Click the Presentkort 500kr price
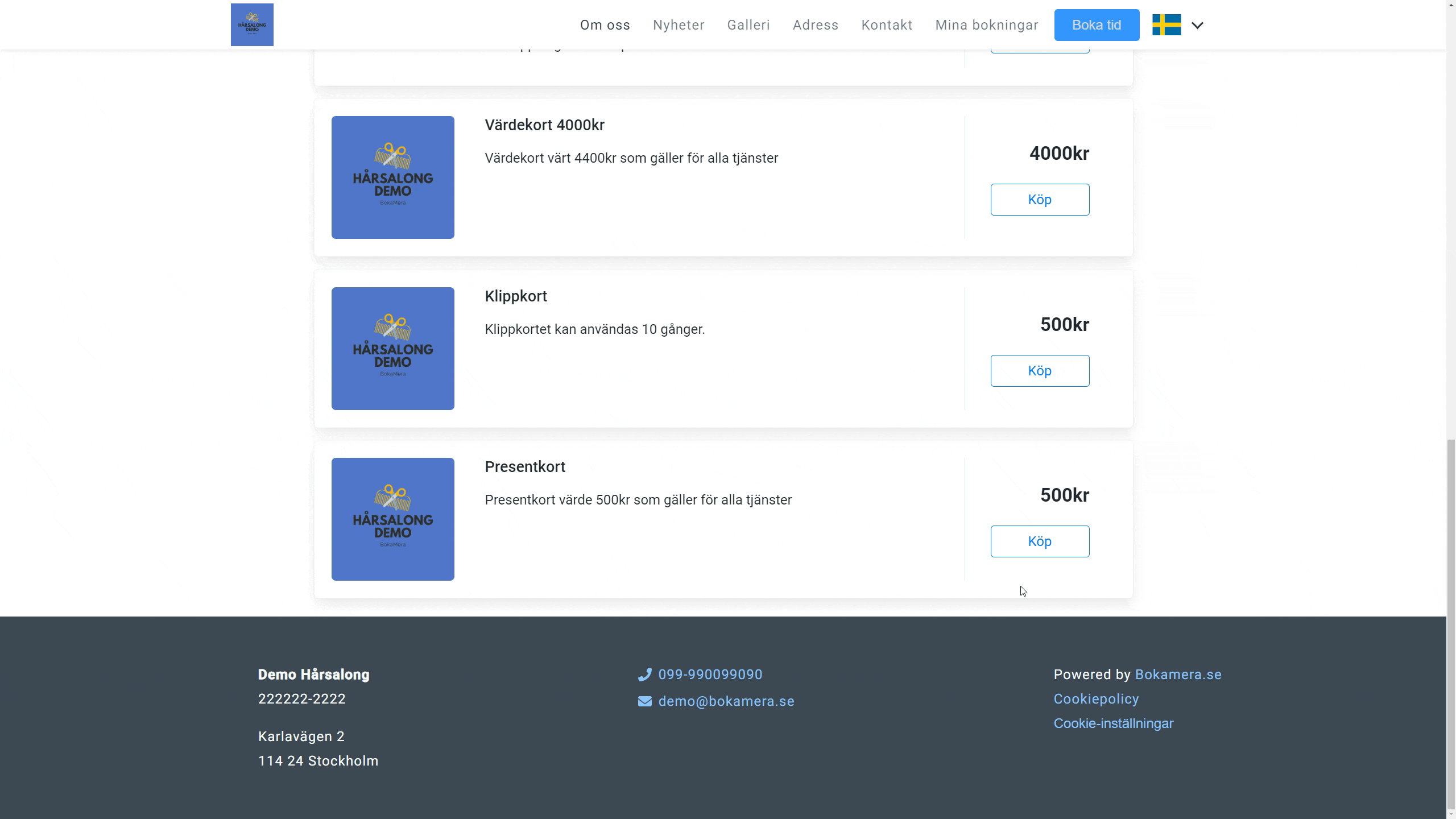 click(x=1065, y=495)
